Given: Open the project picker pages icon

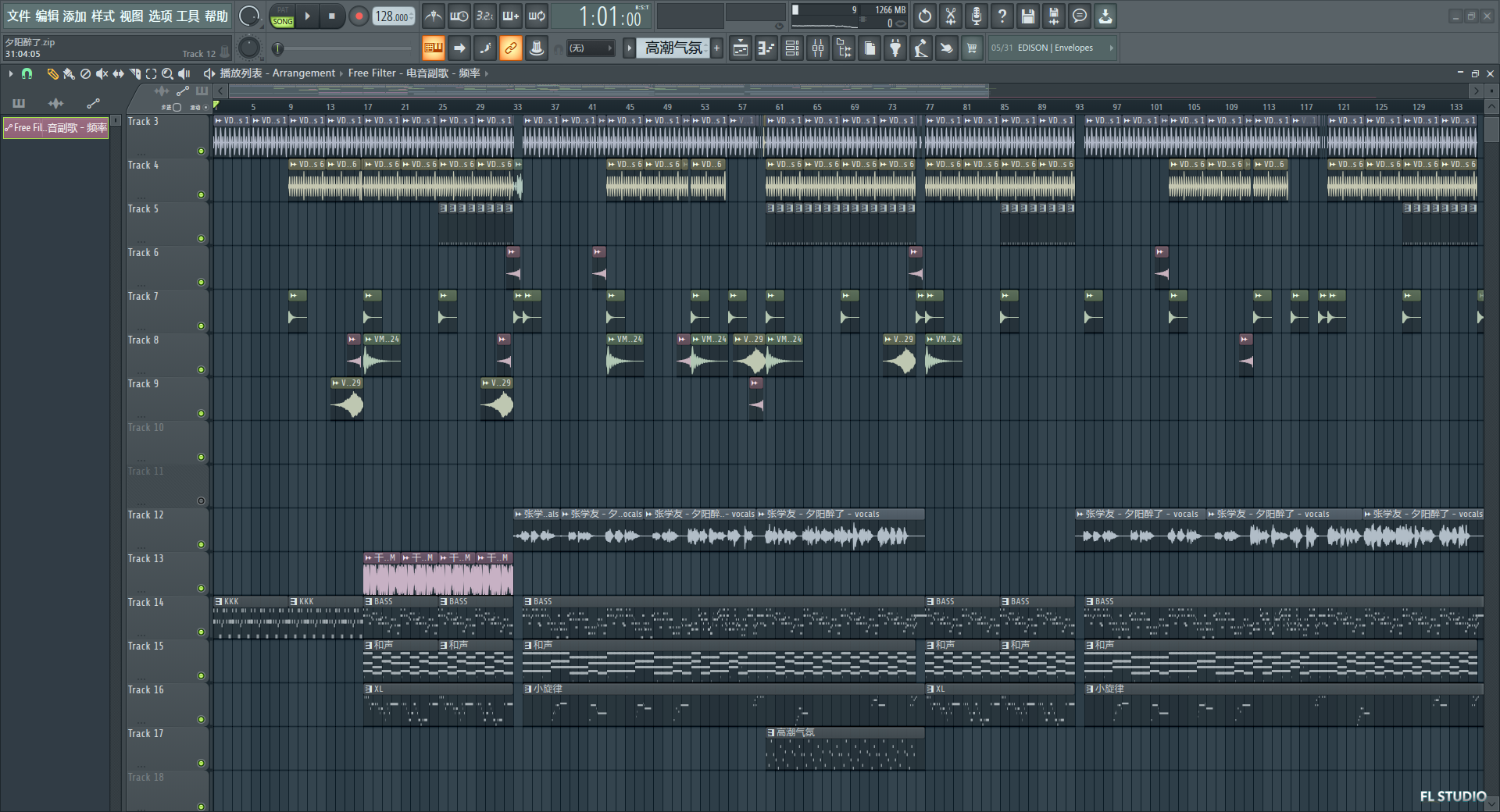Looking at the screenshot, I should (x=870, y=48).
